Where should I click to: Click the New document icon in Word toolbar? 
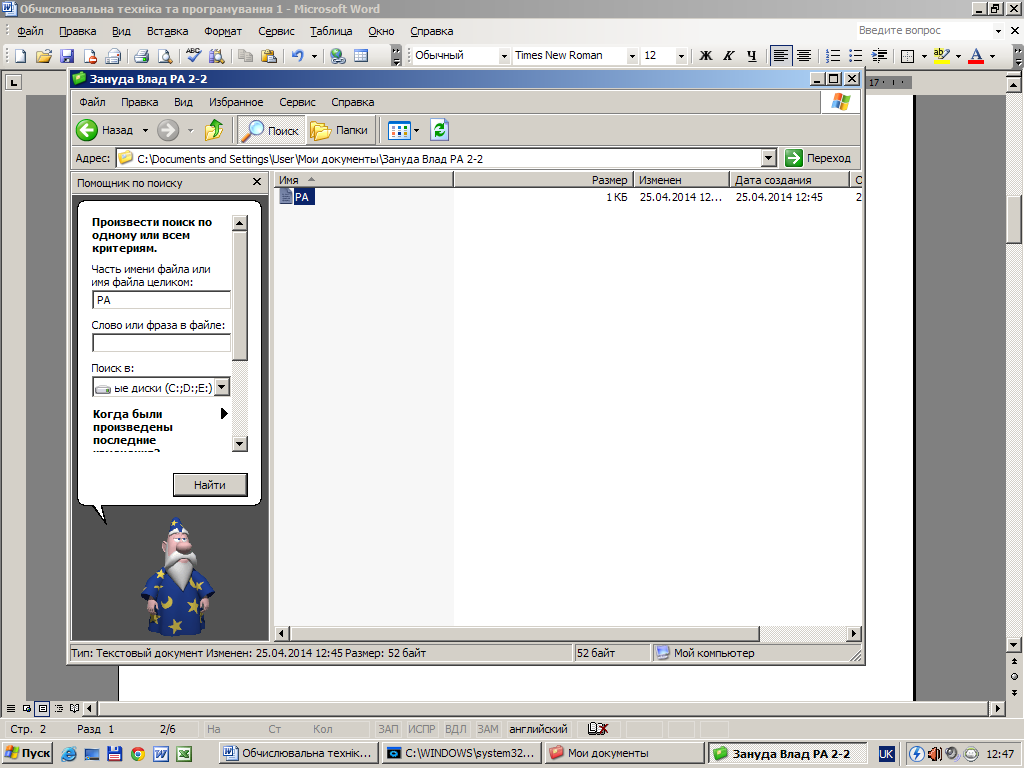pos(20,56)
